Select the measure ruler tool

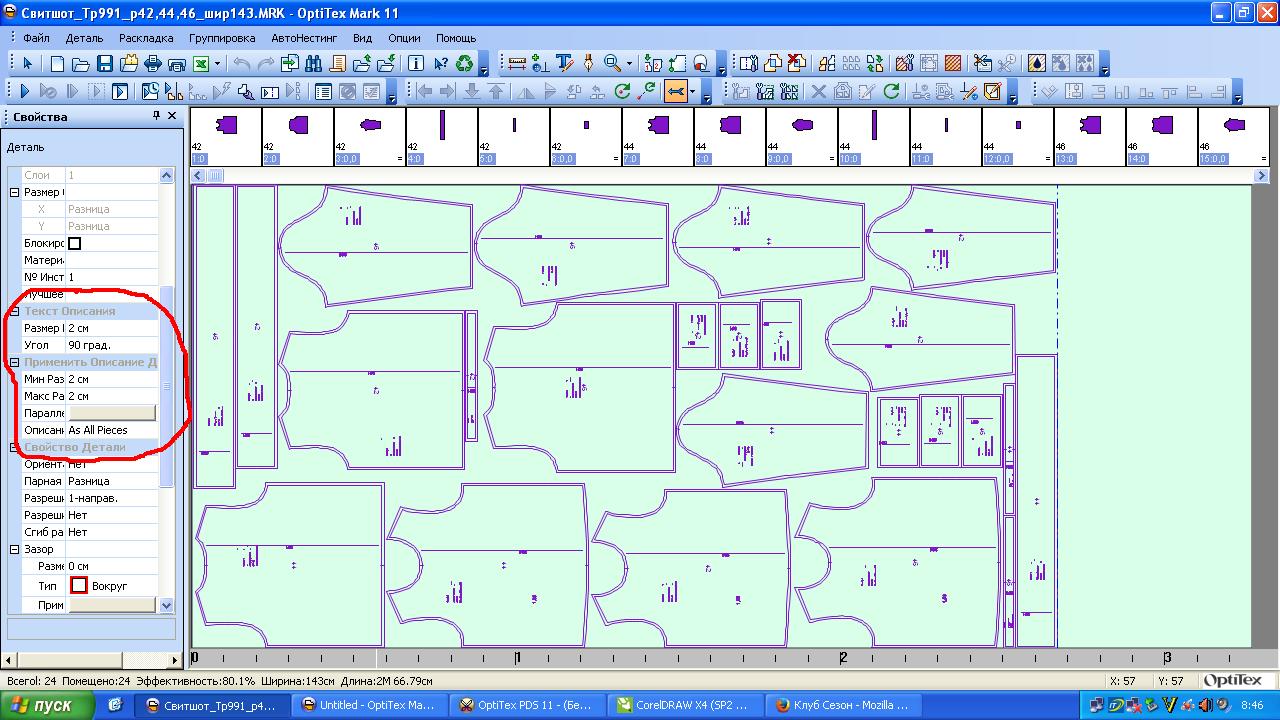pos(517,64)
